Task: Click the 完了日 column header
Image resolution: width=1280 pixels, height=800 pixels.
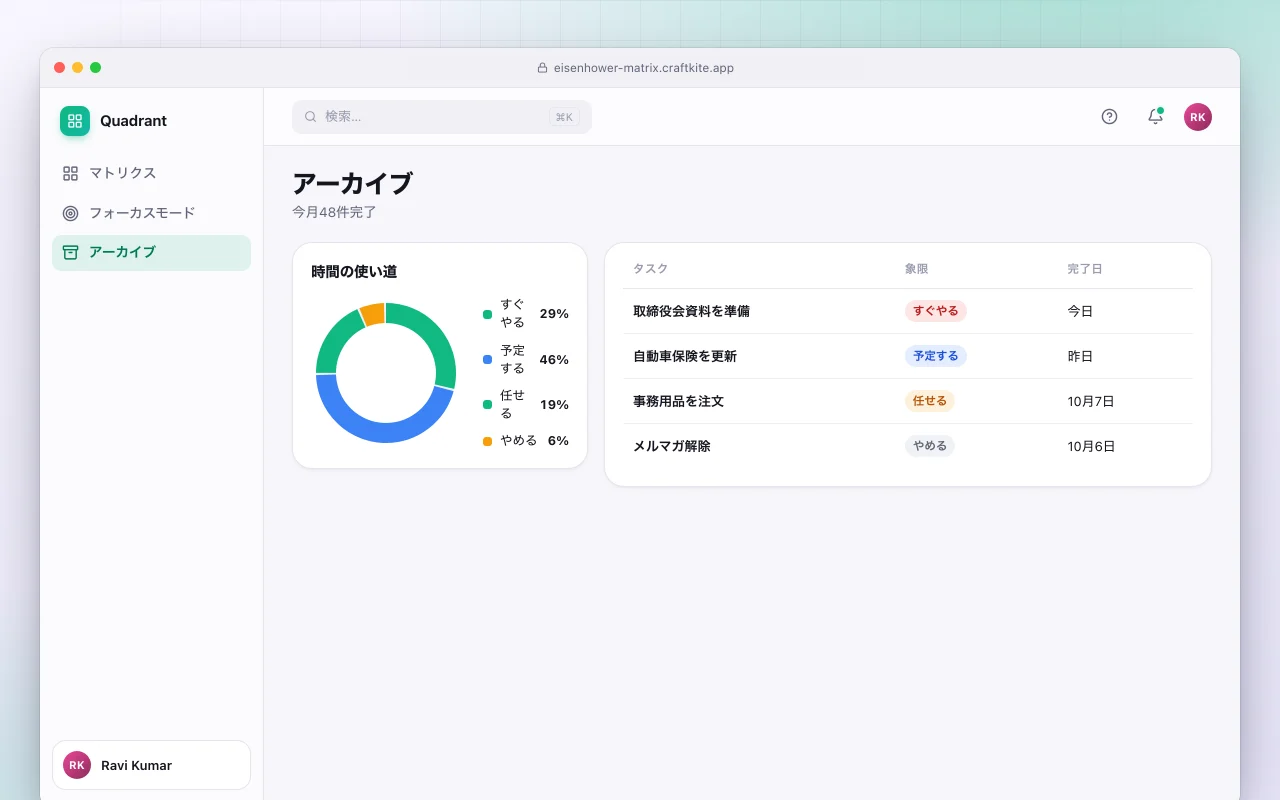Action: click(1085, 269)
